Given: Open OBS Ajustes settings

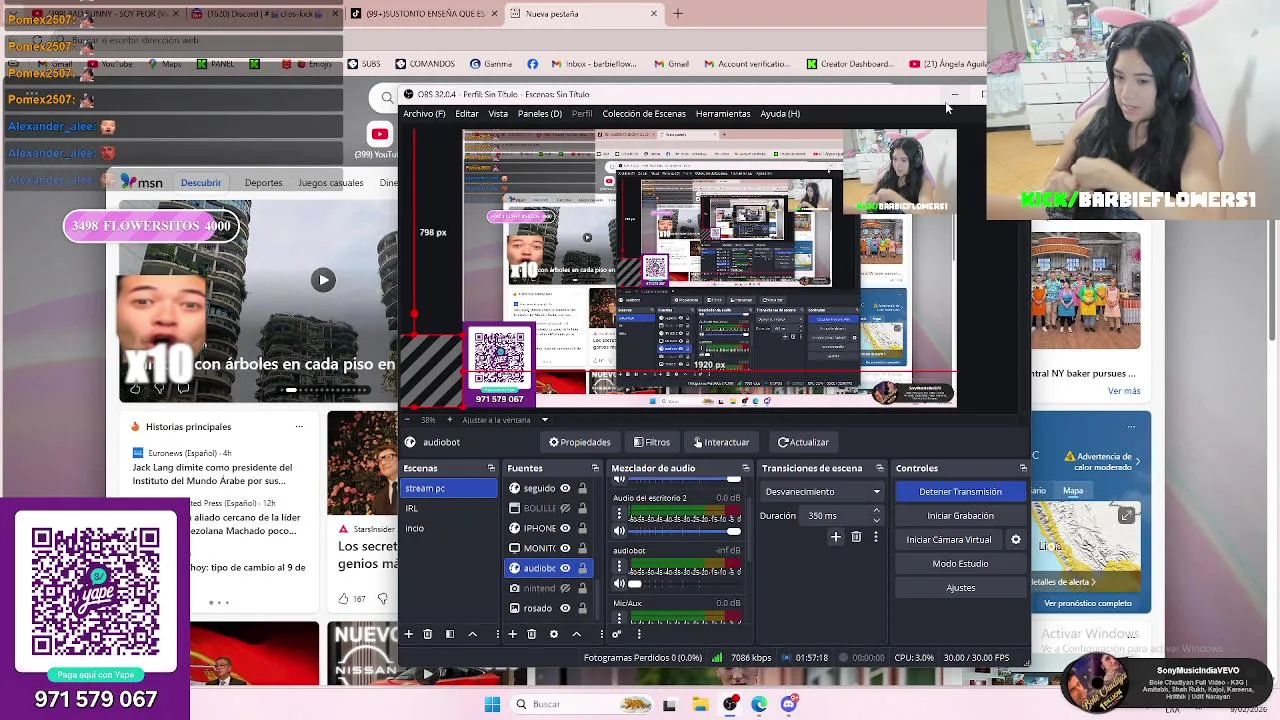Looking at the screenshot, I should coord(960,588).
